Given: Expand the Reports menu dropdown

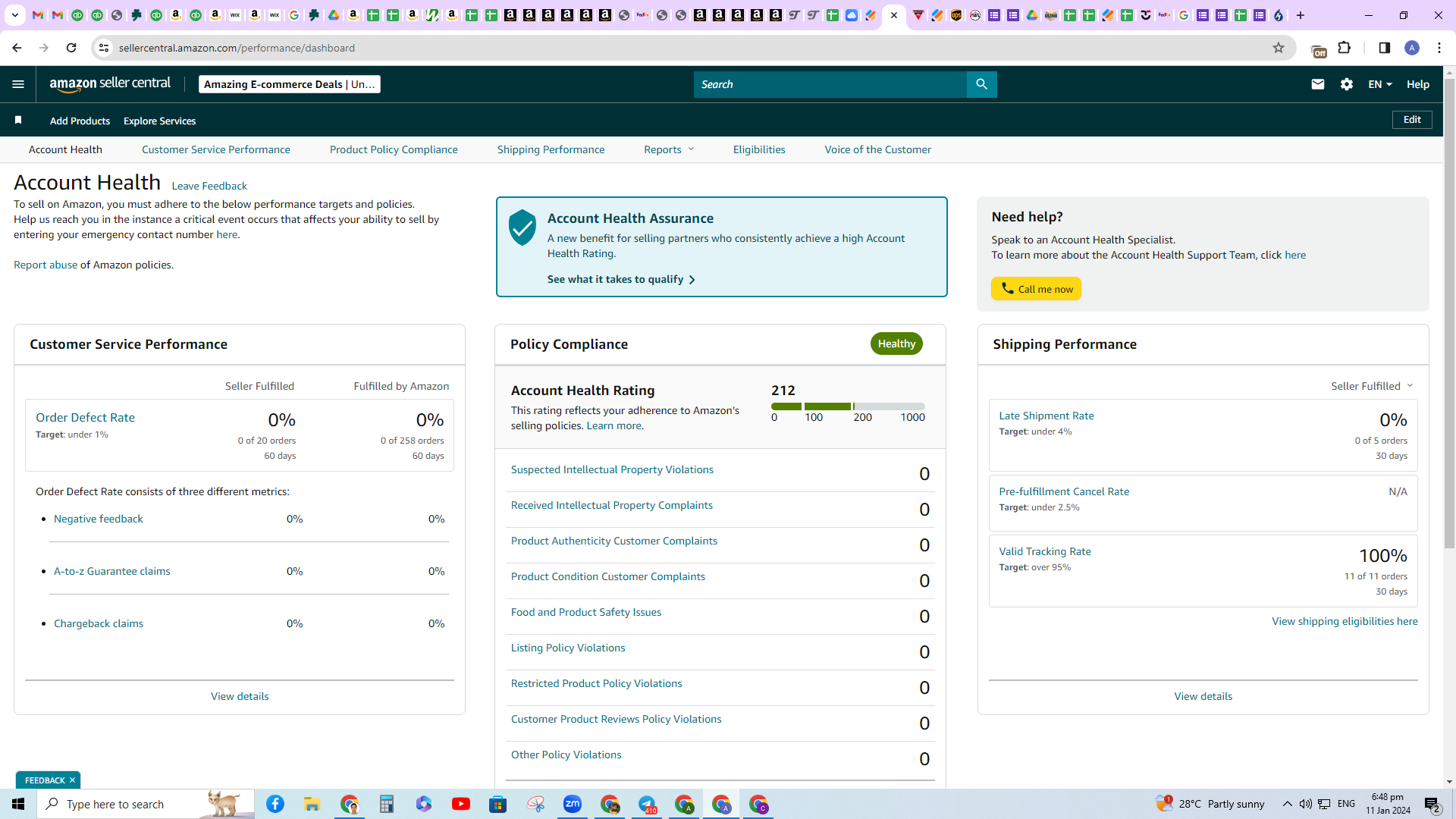Looking at the screenshot, I should coord(669,149).
